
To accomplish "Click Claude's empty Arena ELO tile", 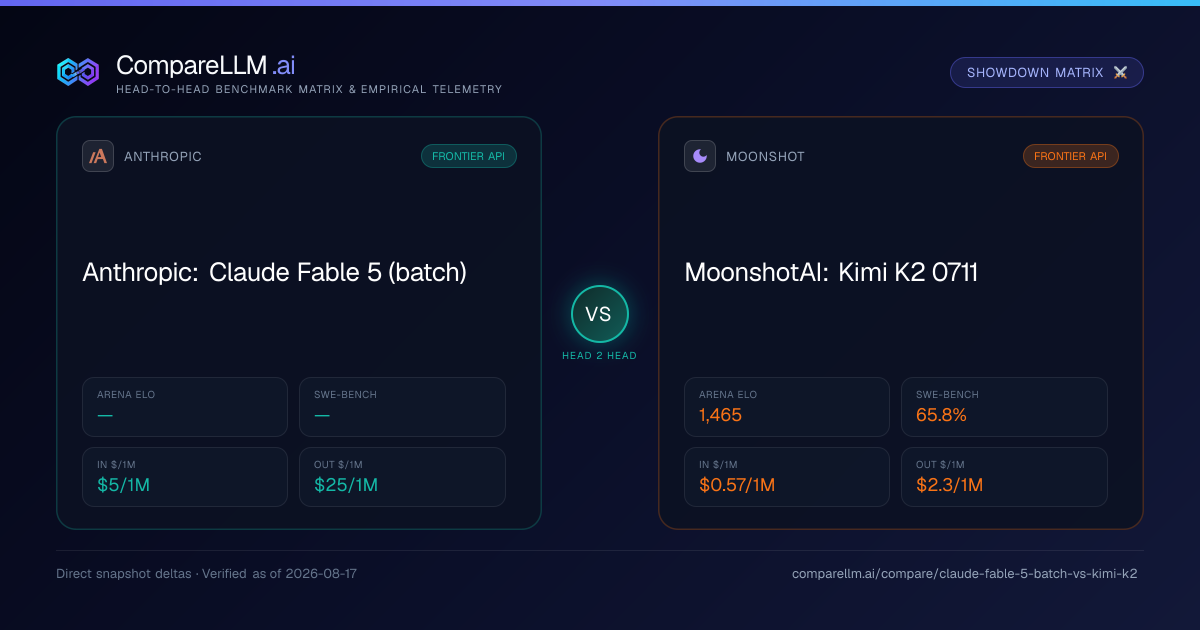I will coord(185,407).
